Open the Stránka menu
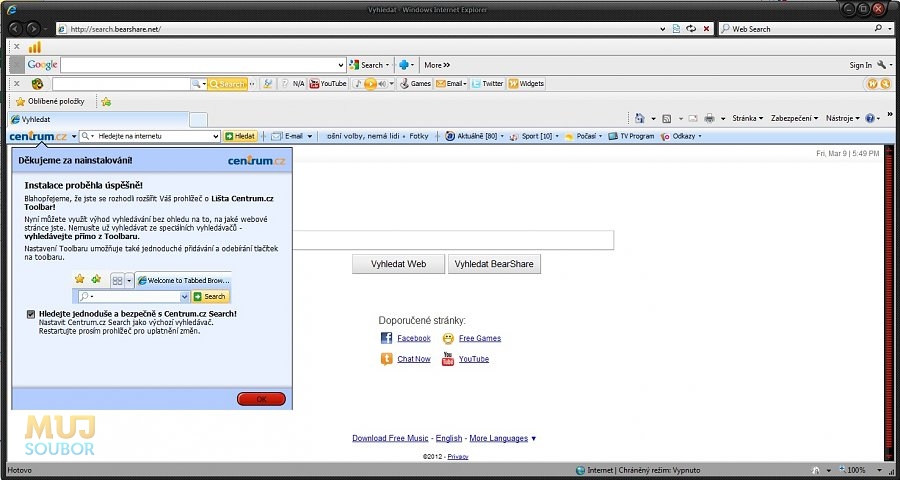This screenshot has height=480, width=900. tap(747, 118)
